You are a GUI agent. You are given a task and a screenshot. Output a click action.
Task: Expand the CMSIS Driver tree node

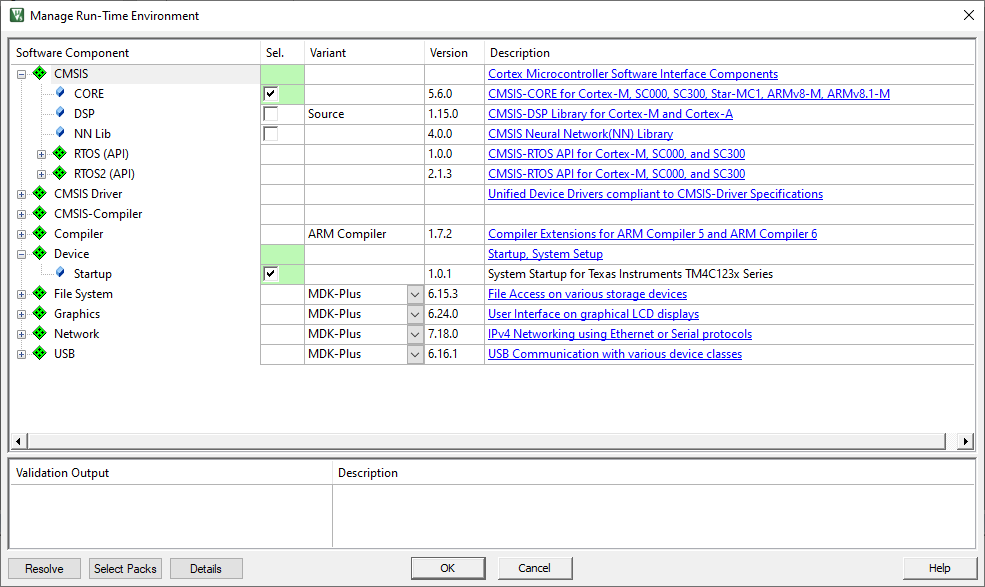pos(21,194)
